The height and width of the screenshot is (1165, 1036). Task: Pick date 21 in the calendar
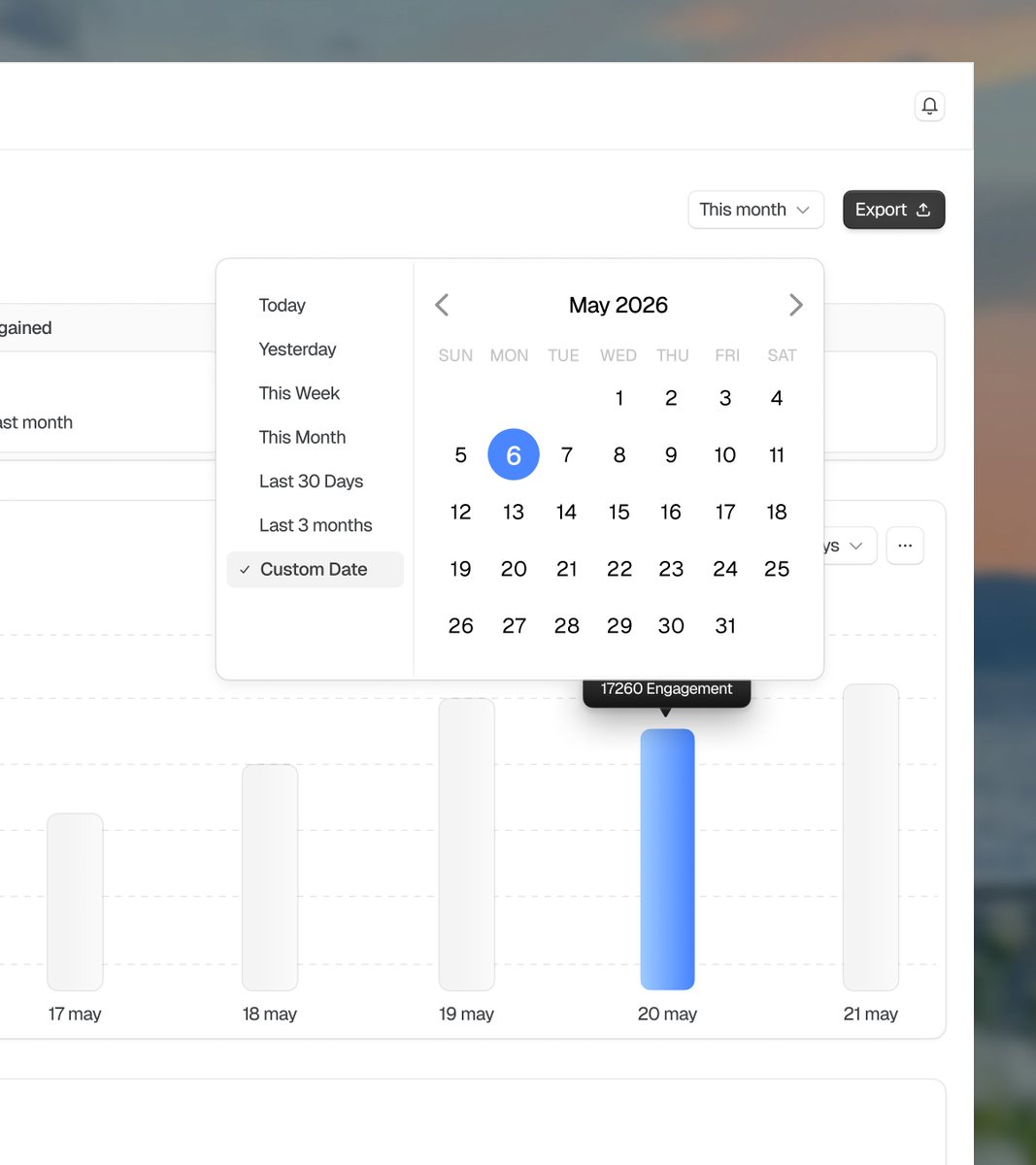567,569
